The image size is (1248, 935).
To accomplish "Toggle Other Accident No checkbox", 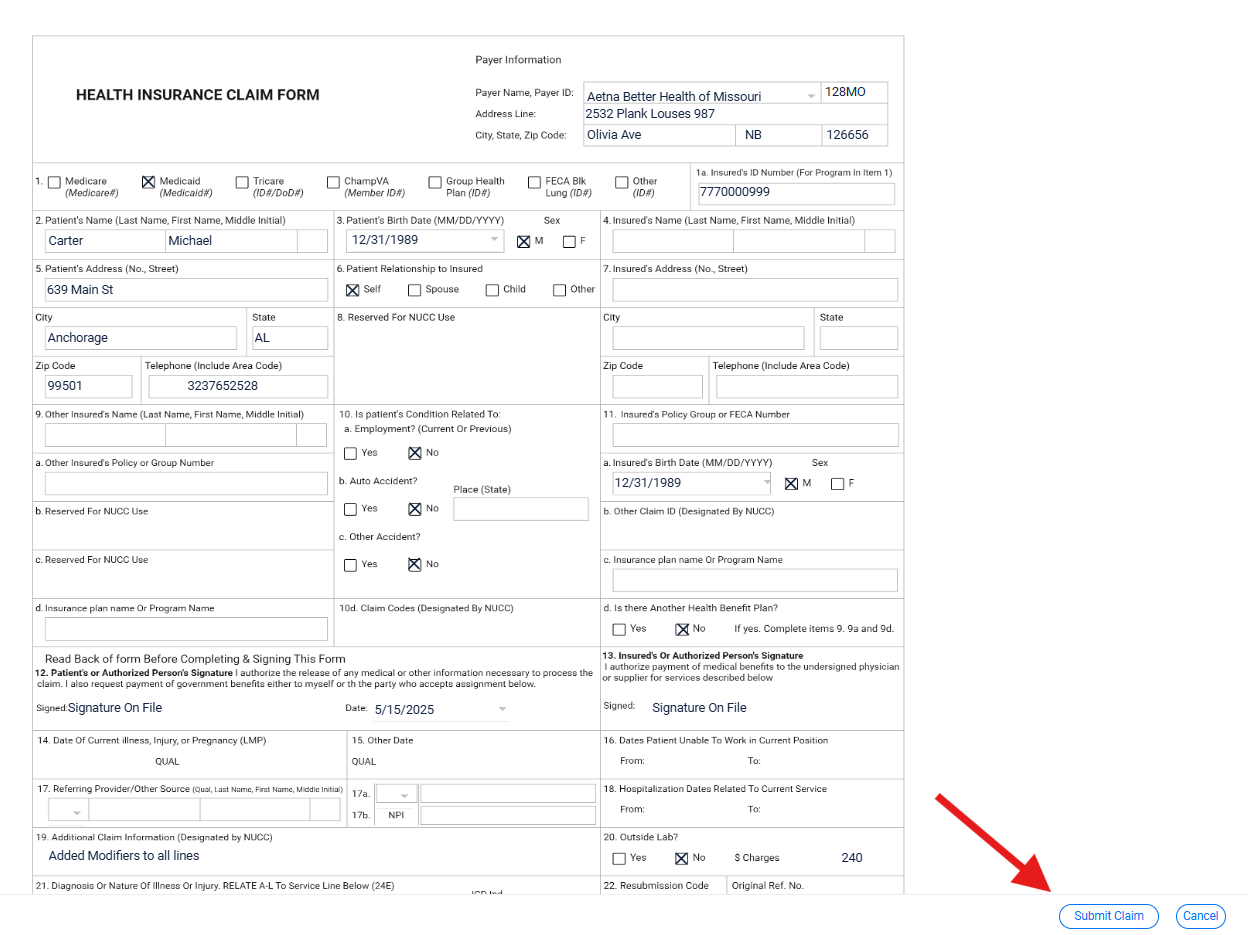I will coord(415,565).
